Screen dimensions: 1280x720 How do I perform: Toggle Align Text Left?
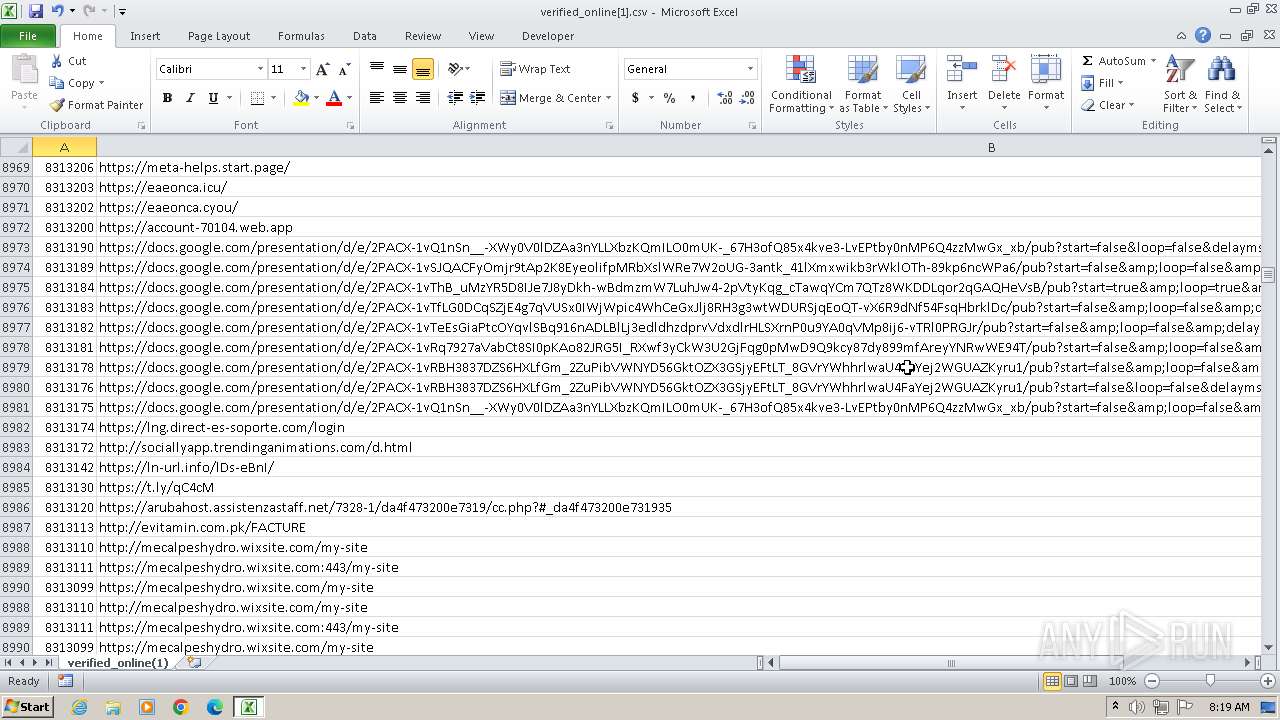[376, 98]
